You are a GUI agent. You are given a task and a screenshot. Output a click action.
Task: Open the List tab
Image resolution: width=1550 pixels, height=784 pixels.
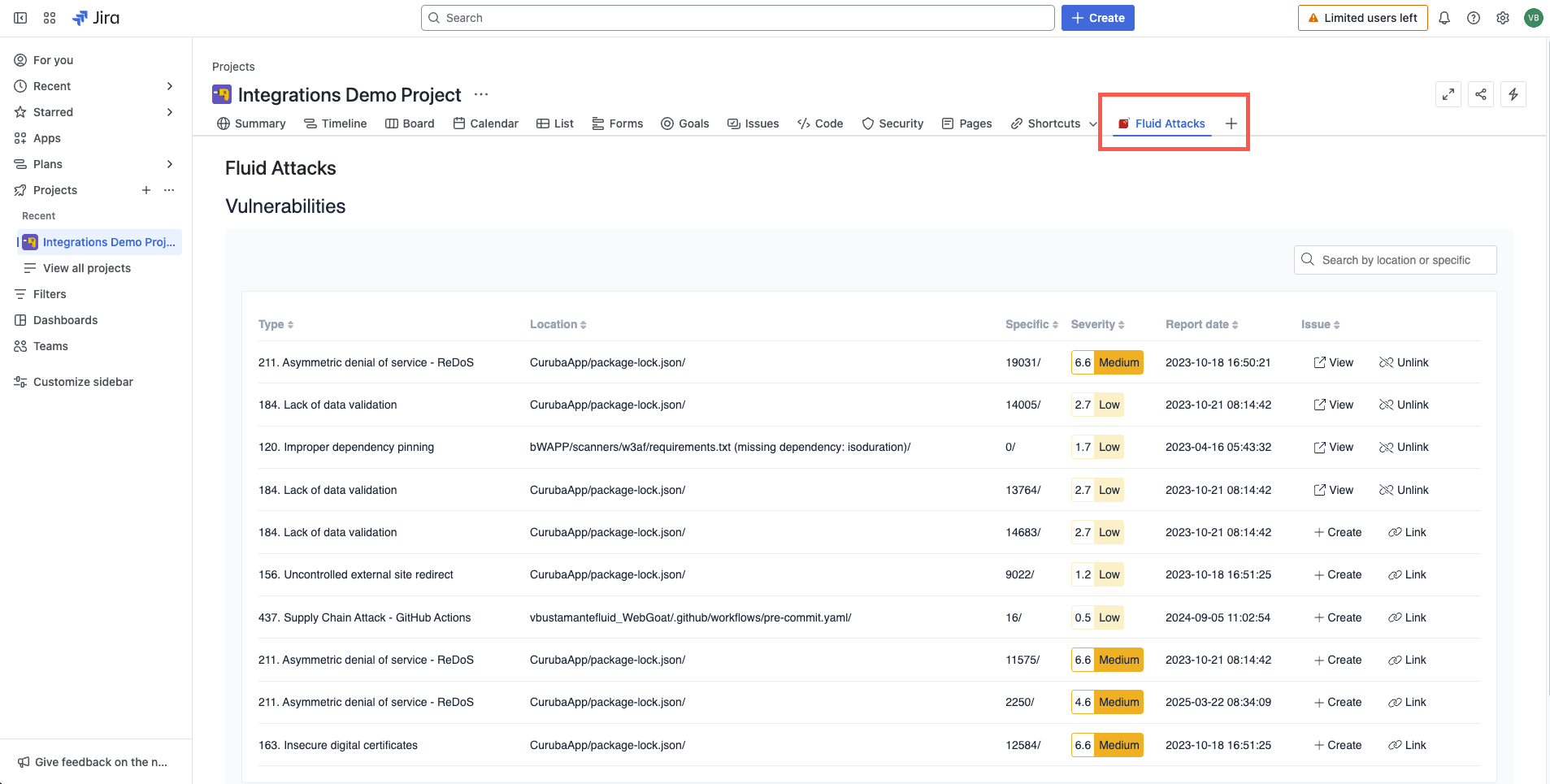555,123
